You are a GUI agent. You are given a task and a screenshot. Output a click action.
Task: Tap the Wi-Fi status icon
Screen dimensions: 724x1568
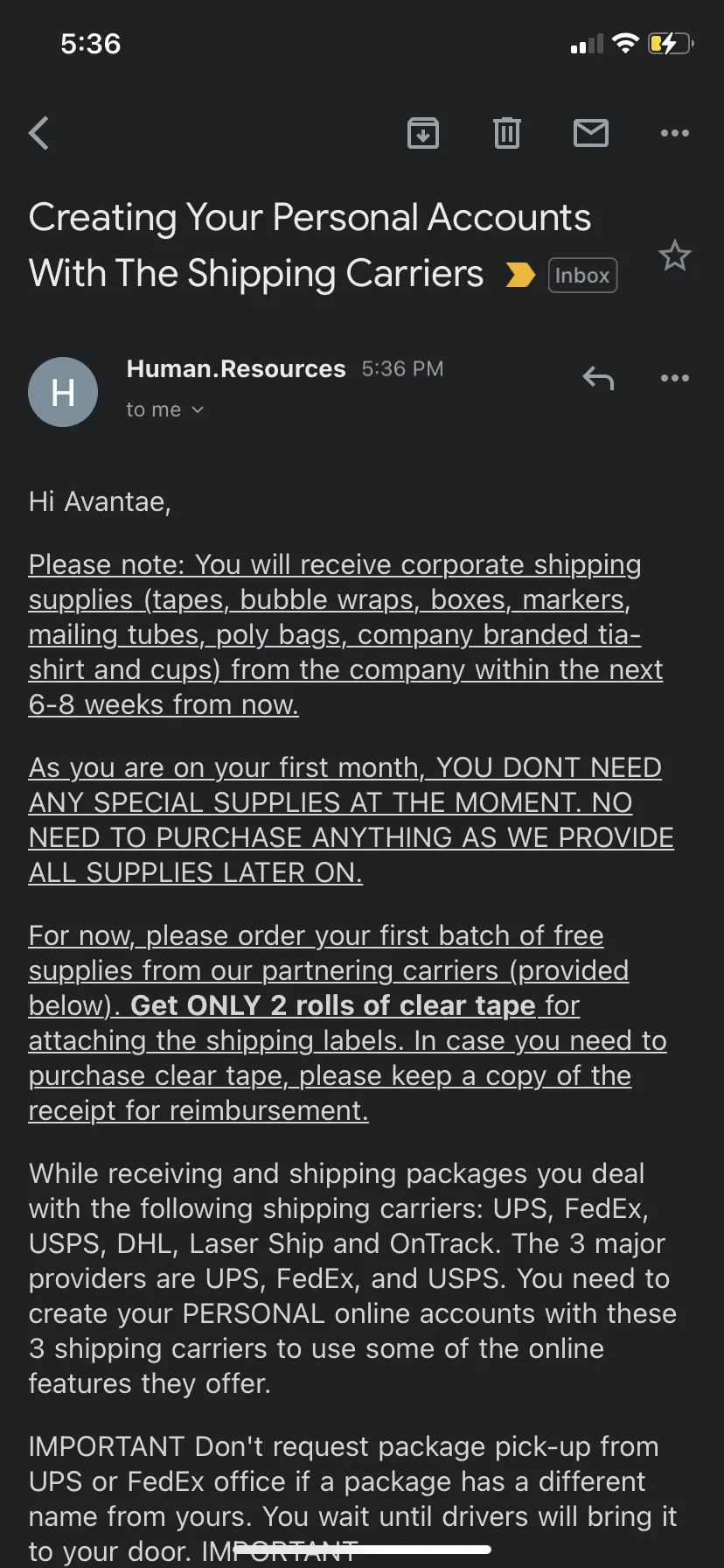626,43
